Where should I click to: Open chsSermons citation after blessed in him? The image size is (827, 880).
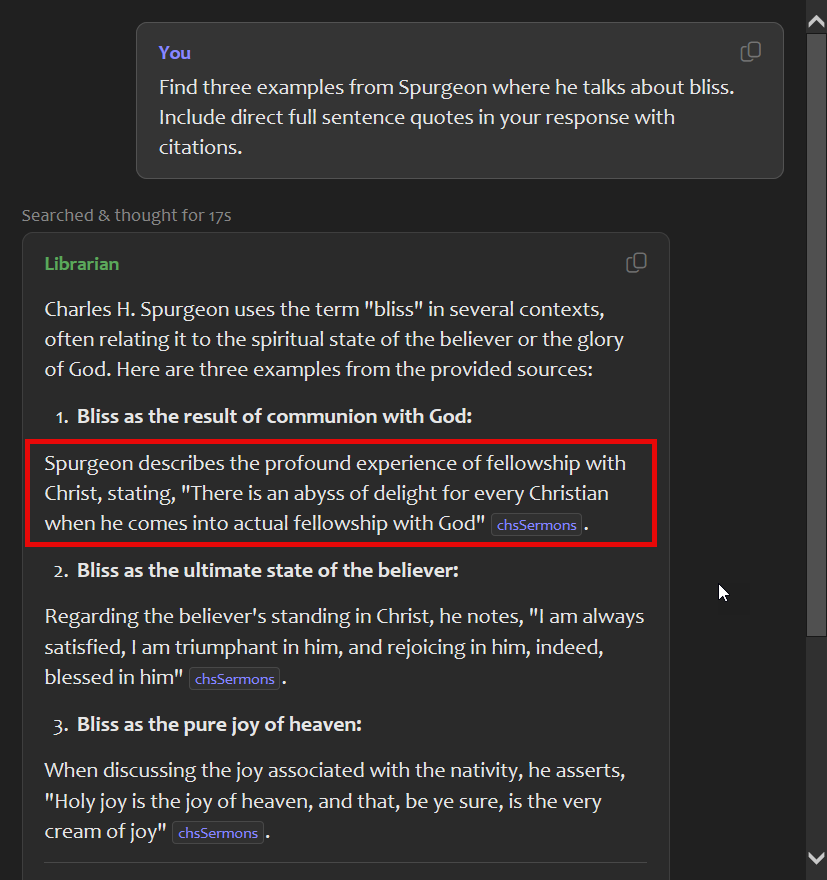coord(235,679)
